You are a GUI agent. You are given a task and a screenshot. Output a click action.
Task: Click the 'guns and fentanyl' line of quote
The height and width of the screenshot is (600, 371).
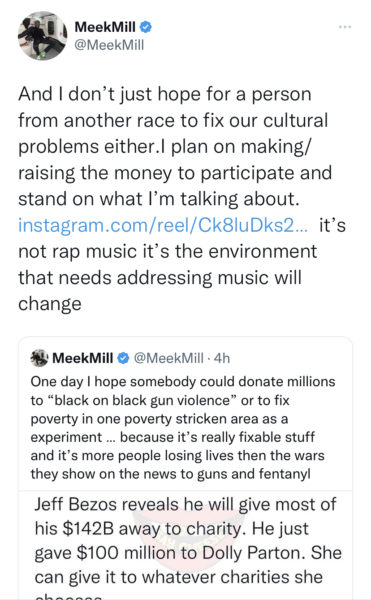[170, 474]
